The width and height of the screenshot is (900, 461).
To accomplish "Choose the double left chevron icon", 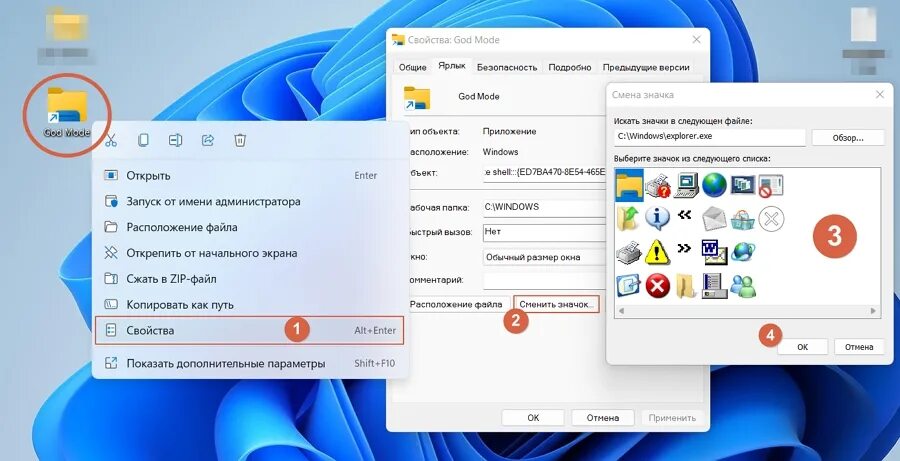I will (x=684, y=215).
